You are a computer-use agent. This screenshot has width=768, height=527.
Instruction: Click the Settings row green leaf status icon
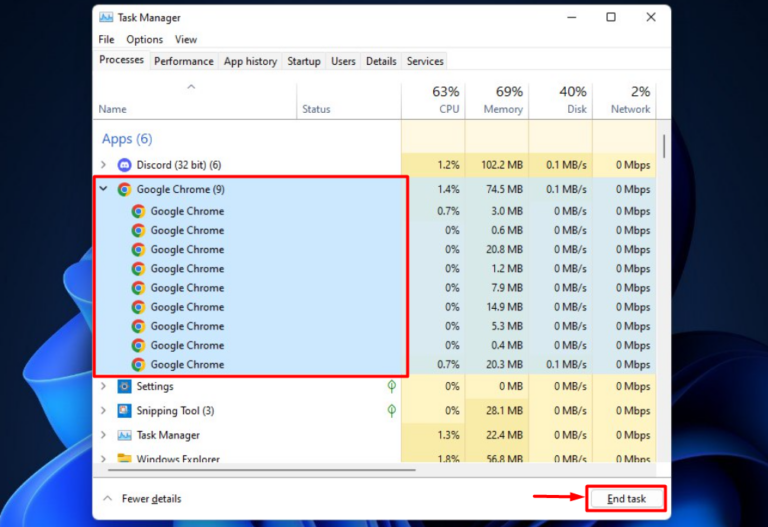(x=392, y=386)
